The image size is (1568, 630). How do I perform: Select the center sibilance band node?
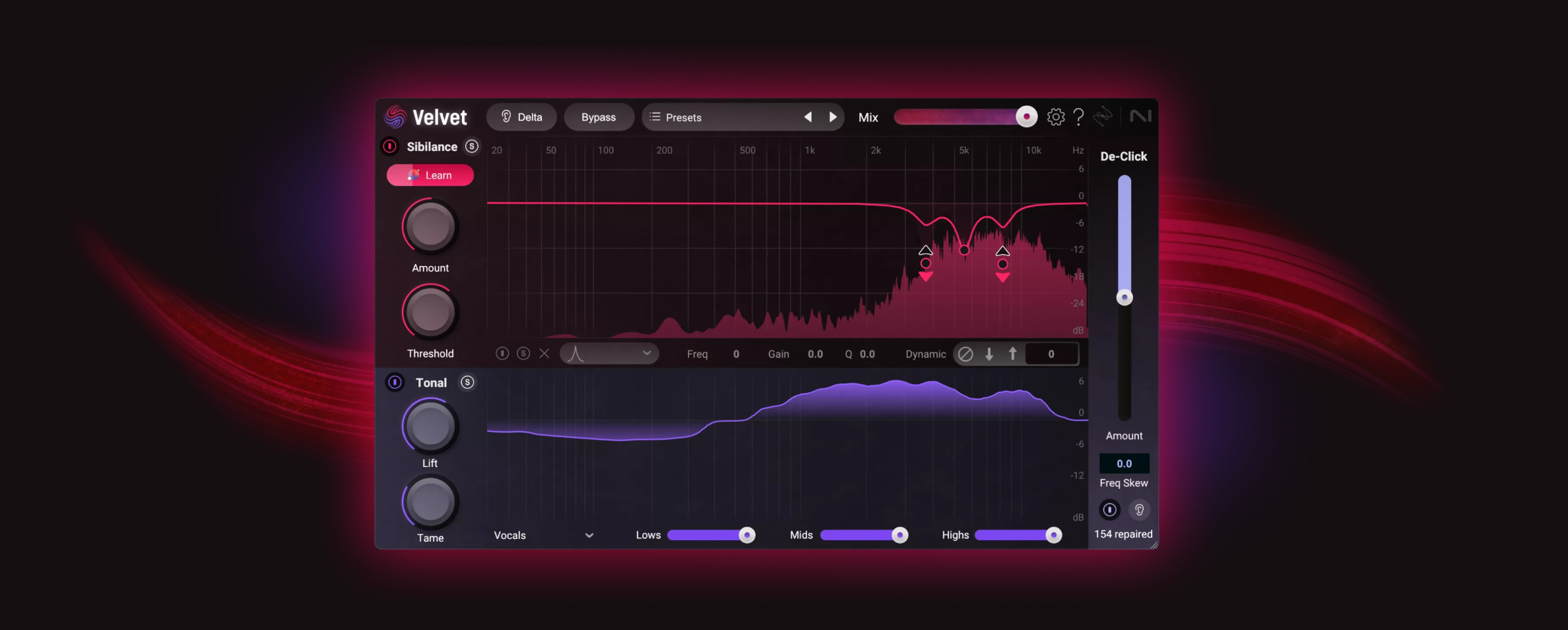964,250
